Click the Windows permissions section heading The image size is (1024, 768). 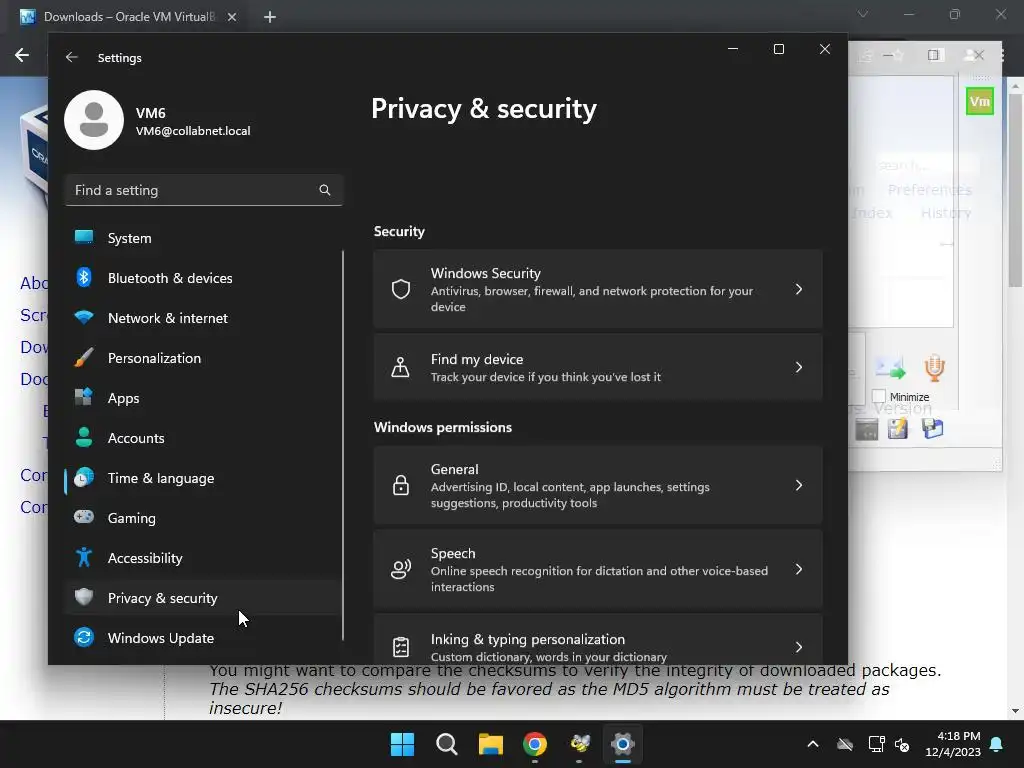[443, 428]
